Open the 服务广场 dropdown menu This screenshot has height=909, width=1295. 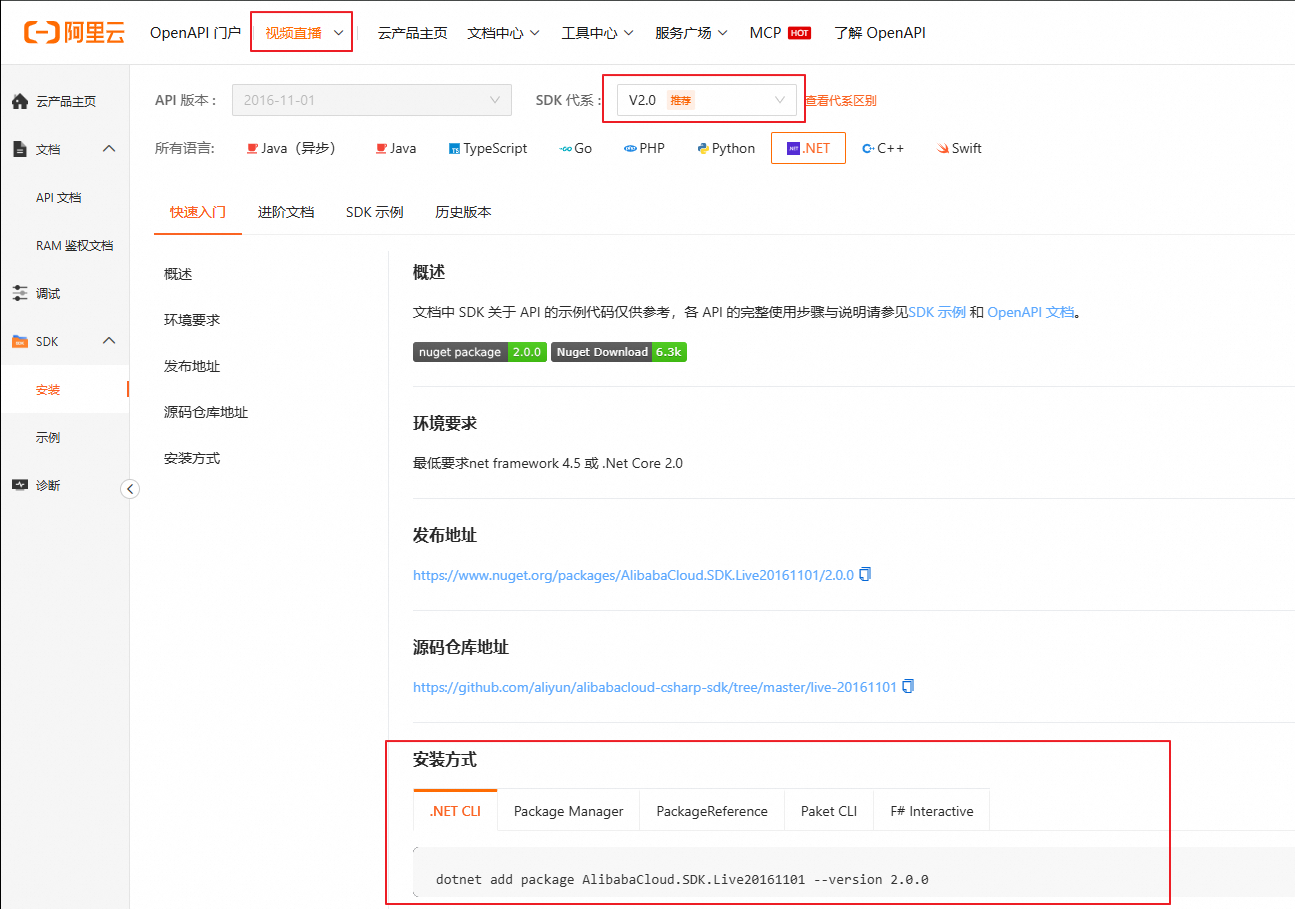tap(691, 33)
